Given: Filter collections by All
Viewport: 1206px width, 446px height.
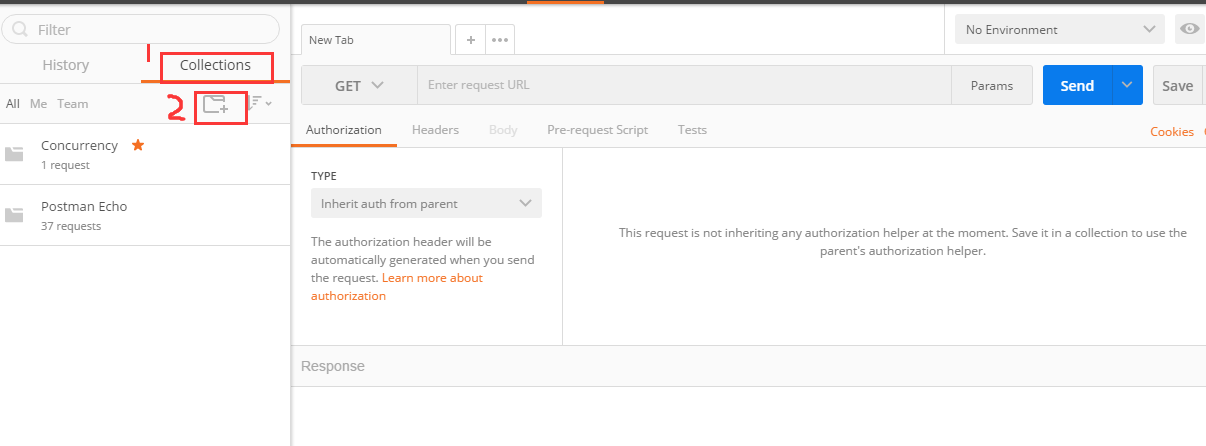Looking at the screenshot, I should coord(13,104).
